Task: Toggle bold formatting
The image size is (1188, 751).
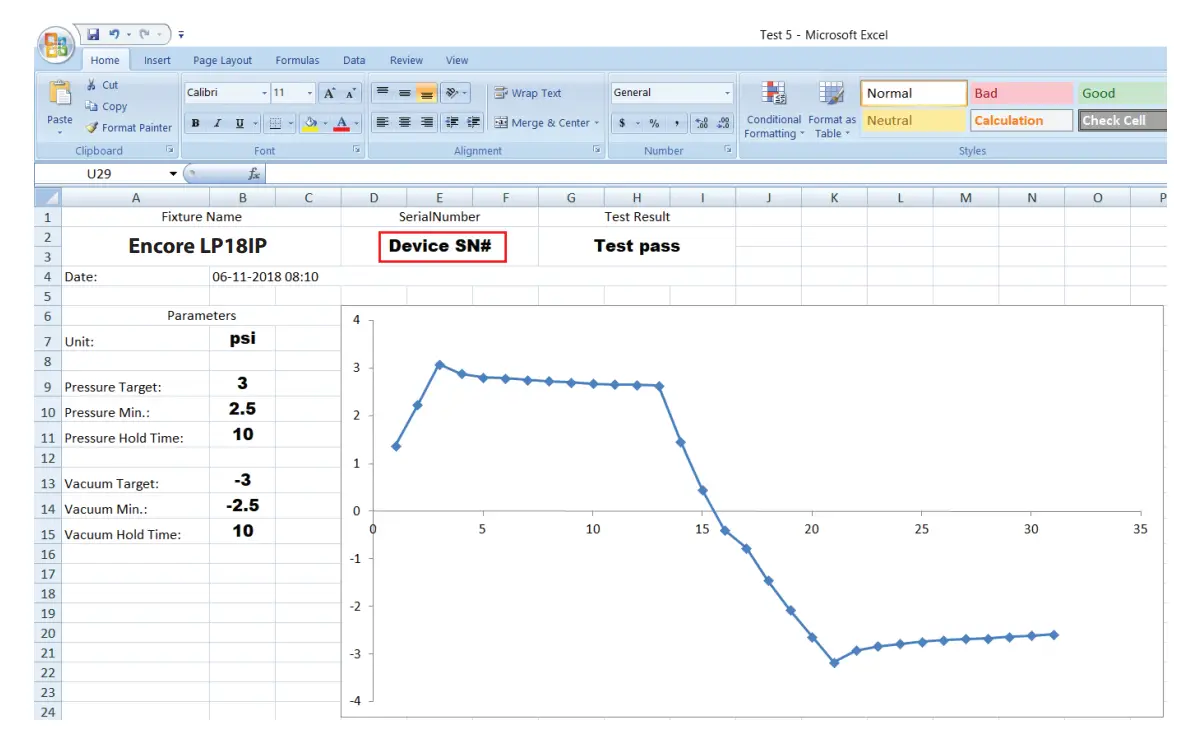Action: click(195, 123)
